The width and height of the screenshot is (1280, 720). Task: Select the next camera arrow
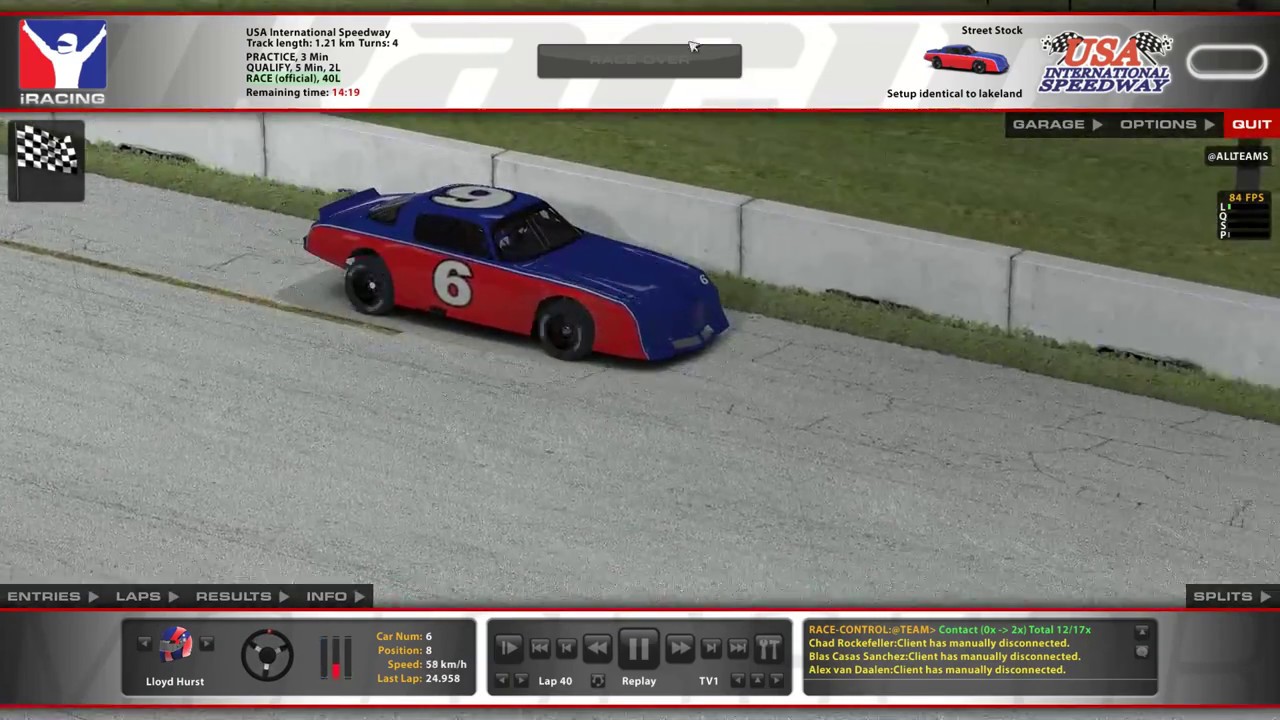click(x=776, y=681)
